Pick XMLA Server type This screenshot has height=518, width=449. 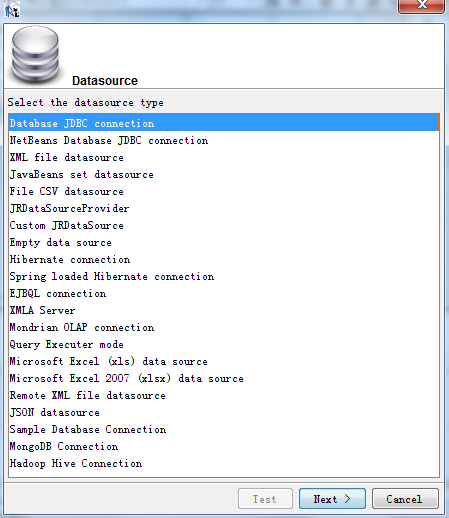pyautogui.click(x=224, y=310)
